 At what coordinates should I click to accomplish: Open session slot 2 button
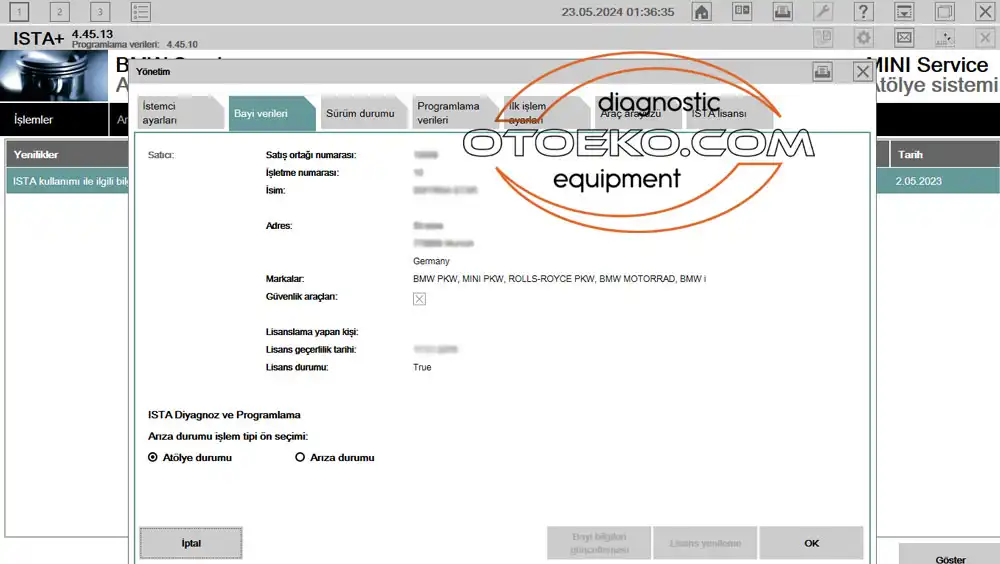click(x=59, y=11)
